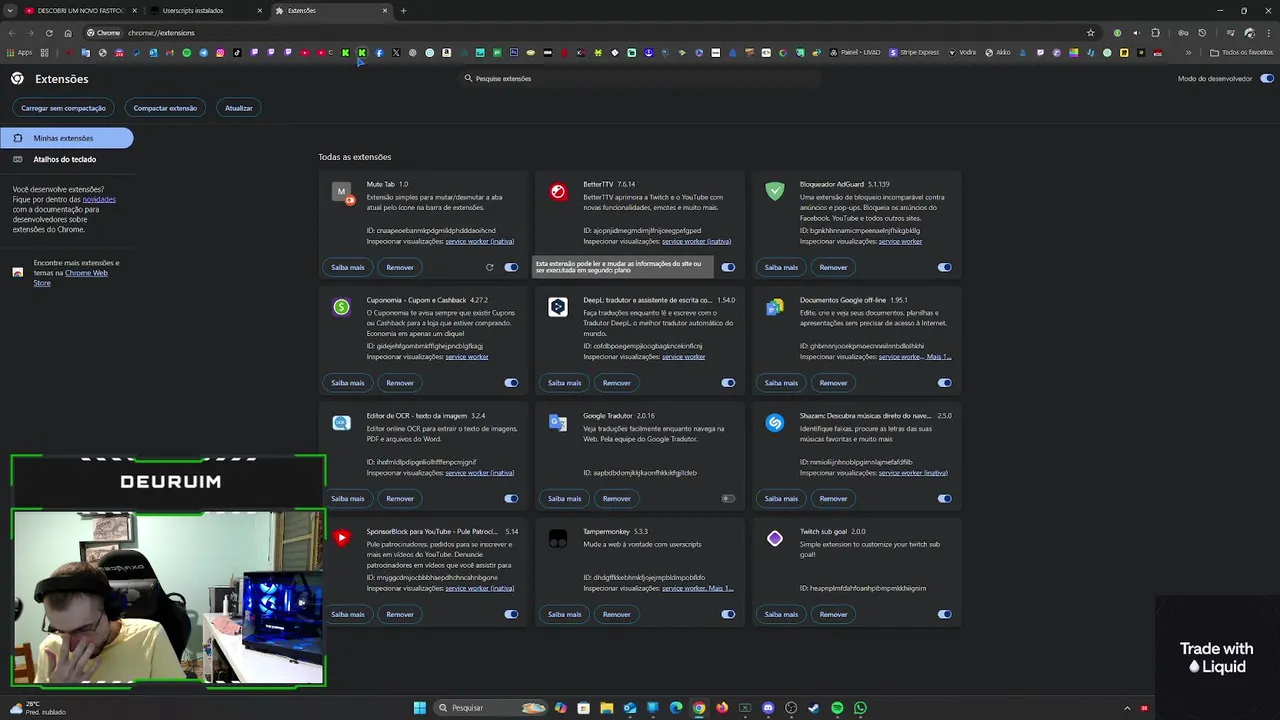1280x720 pixels.
Task: Reload the Mute Tab extension
Action: pyautogui.click(x=489, y=267)
